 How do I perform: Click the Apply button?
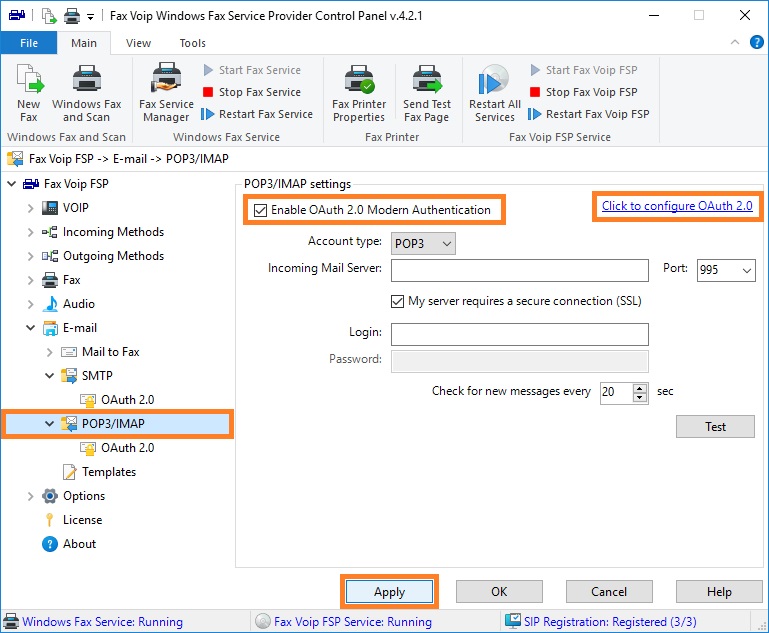click(x=389, y=592)
